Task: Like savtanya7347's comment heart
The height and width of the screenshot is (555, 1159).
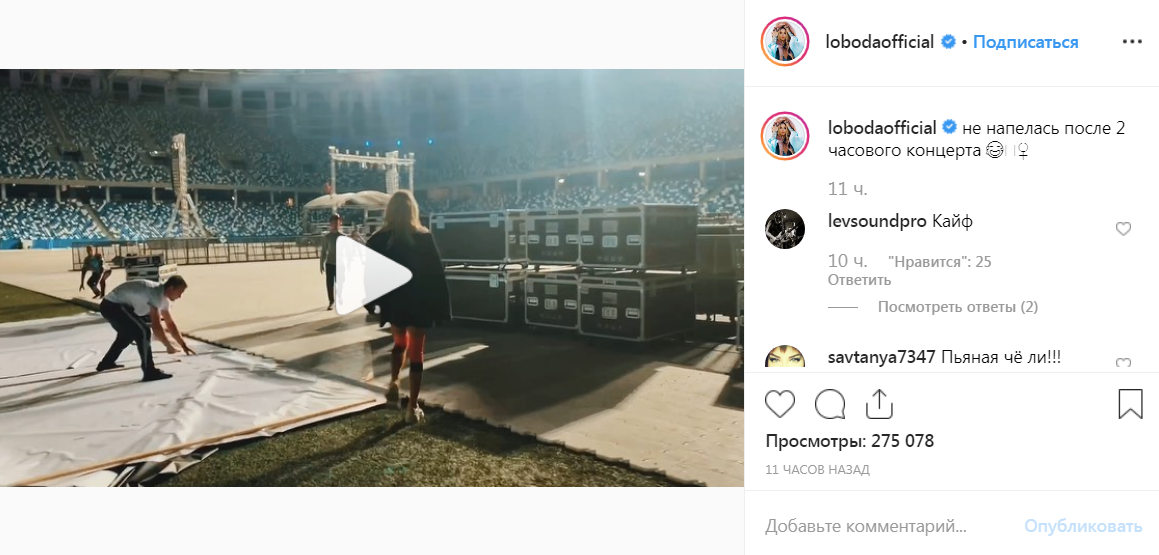Action: pyautogui.click(x=1123, y=363)
